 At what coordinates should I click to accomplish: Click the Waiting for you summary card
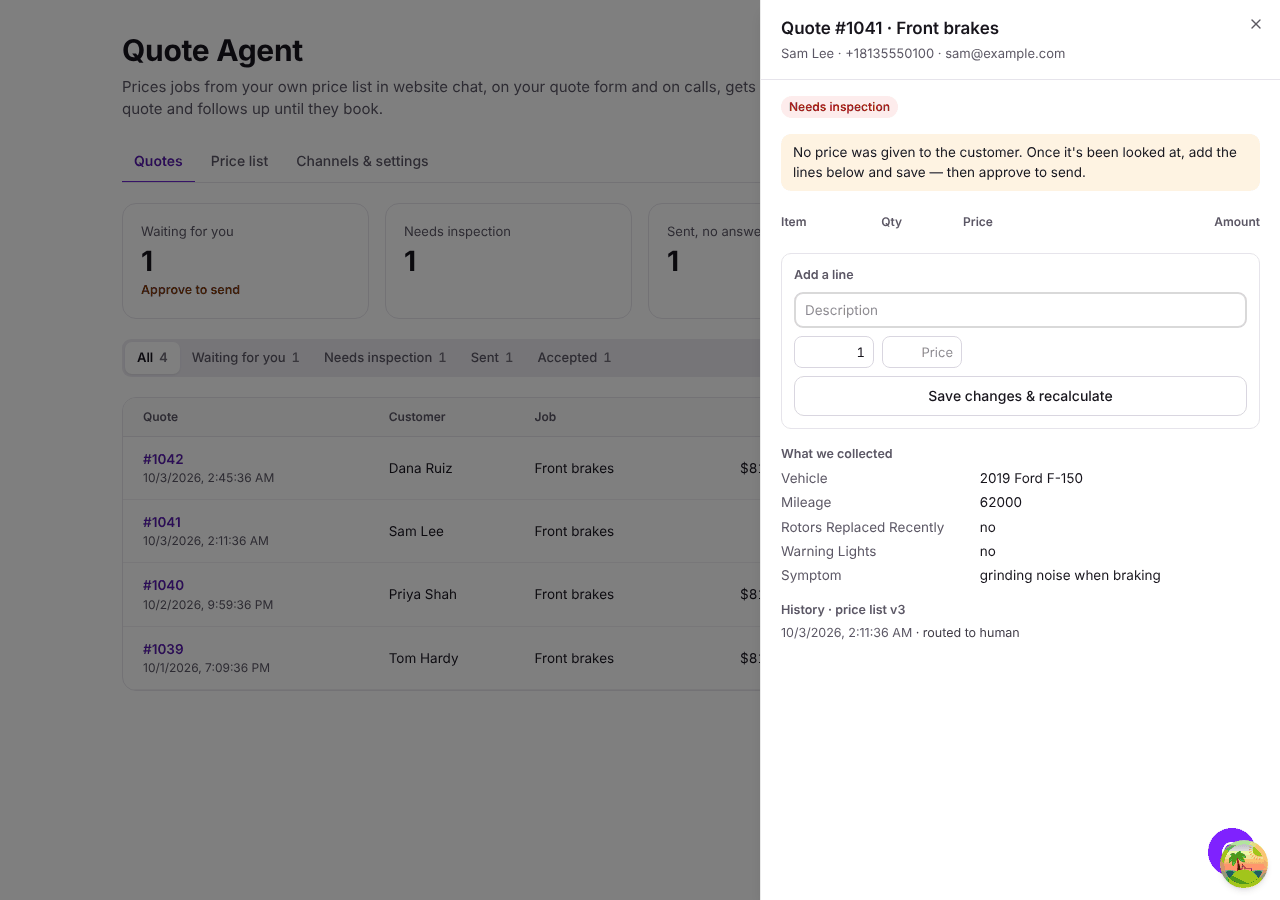pyautogui.click(x=245, y=261)
